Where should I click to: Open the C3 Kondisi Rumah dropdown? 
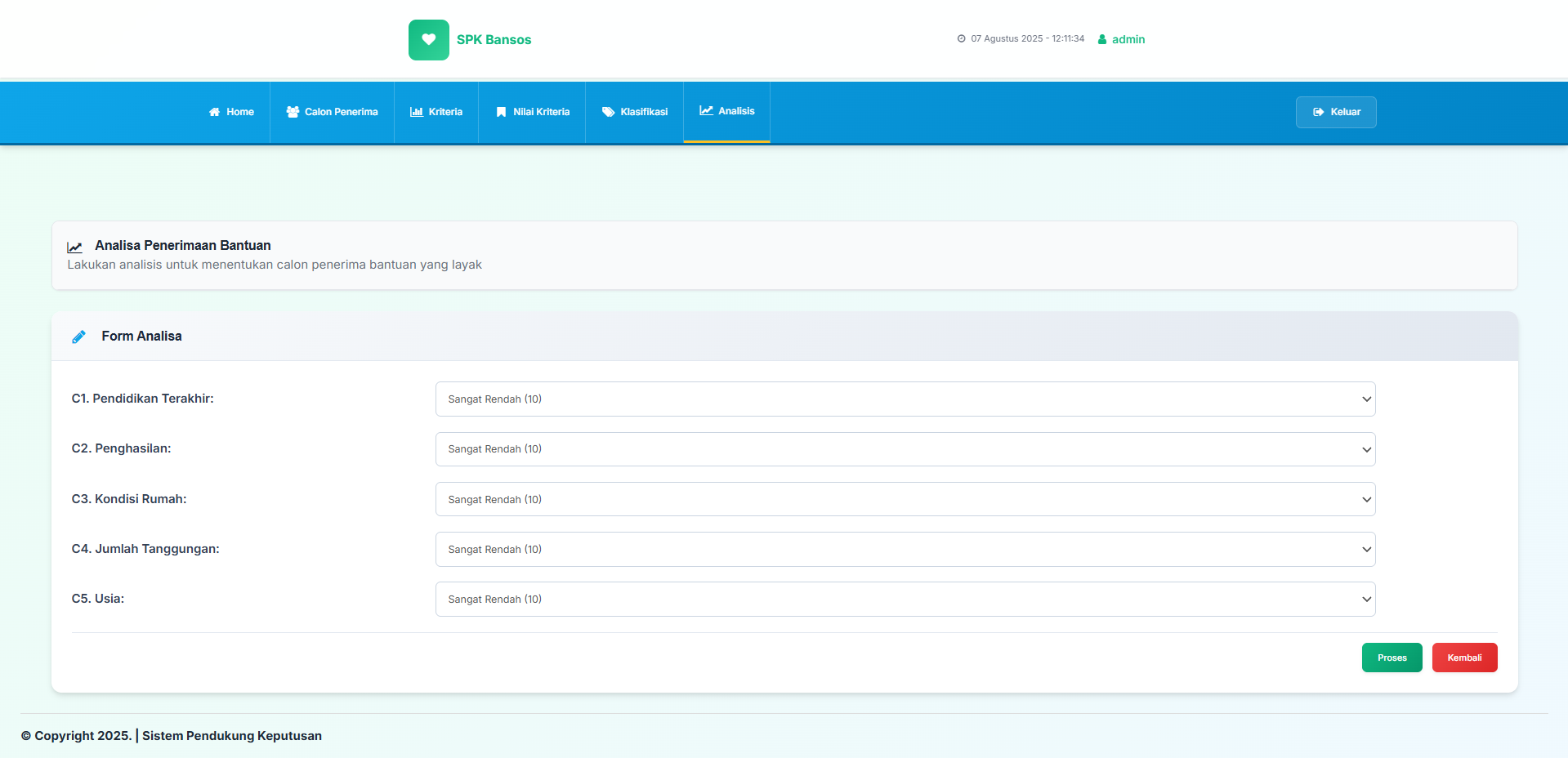tap(905, 499)
